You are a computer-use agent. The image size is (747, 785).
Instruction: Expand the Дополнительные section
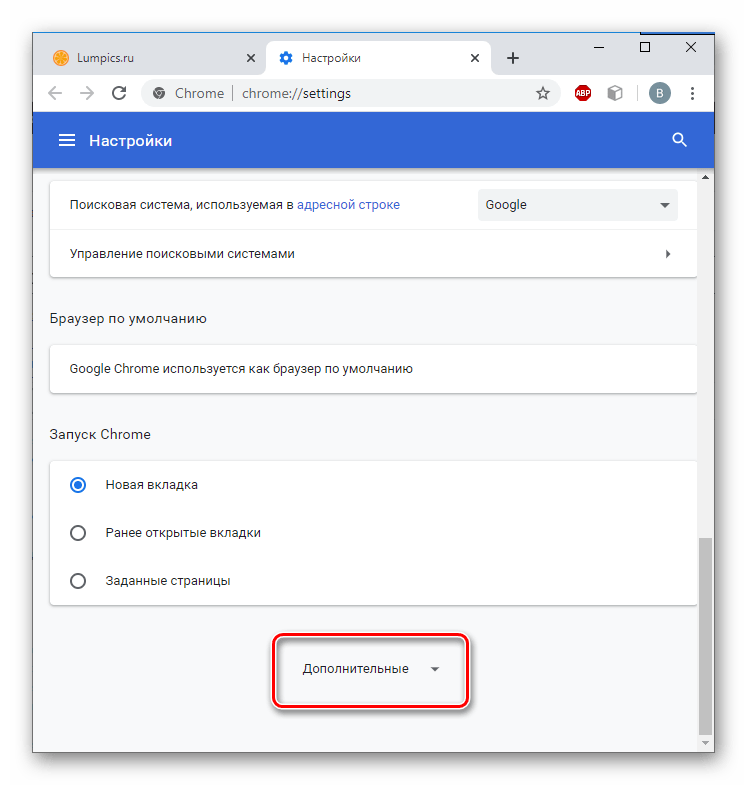coord(370,669)
